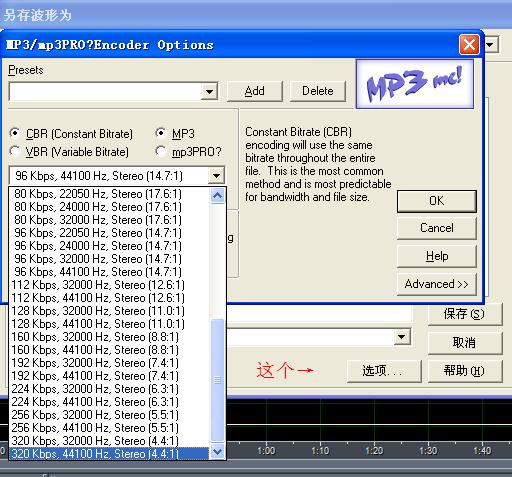Click the 1:00 marker on the timeline ruler
Viewport: 512px width, 477px height.
pyautogui.click(x=266, y=451)
